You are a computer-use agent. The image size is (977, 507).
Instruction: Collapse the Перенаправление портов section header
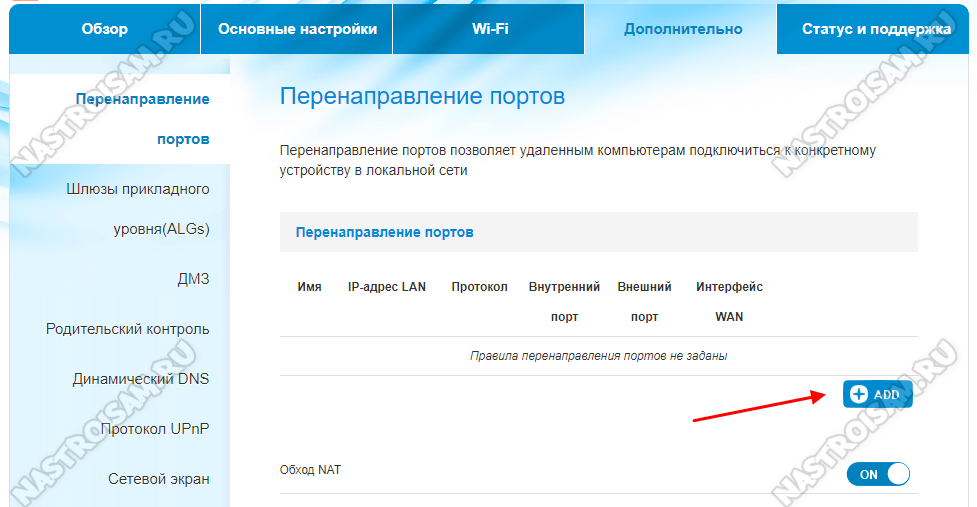(384, 232)
